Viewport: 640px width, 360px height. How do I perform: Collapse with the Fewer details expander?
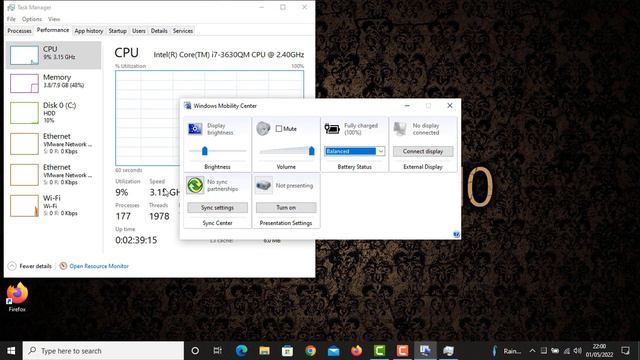30,266
